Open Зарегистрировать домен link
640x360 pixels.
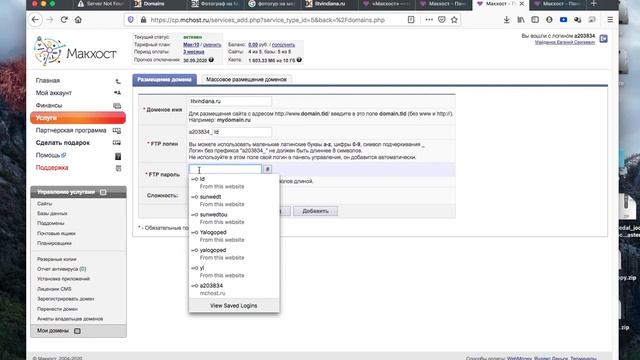pos(65,299)
